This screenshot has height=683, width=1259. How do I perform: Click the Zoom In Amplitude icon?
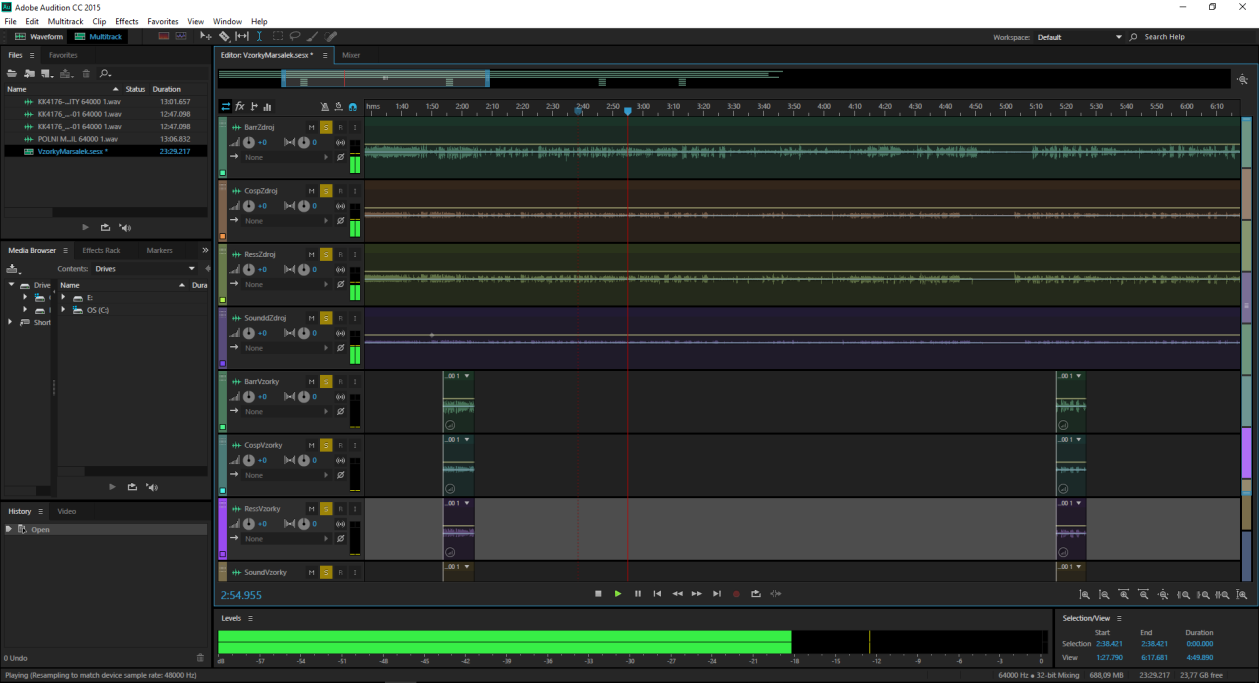point(1084,595)
